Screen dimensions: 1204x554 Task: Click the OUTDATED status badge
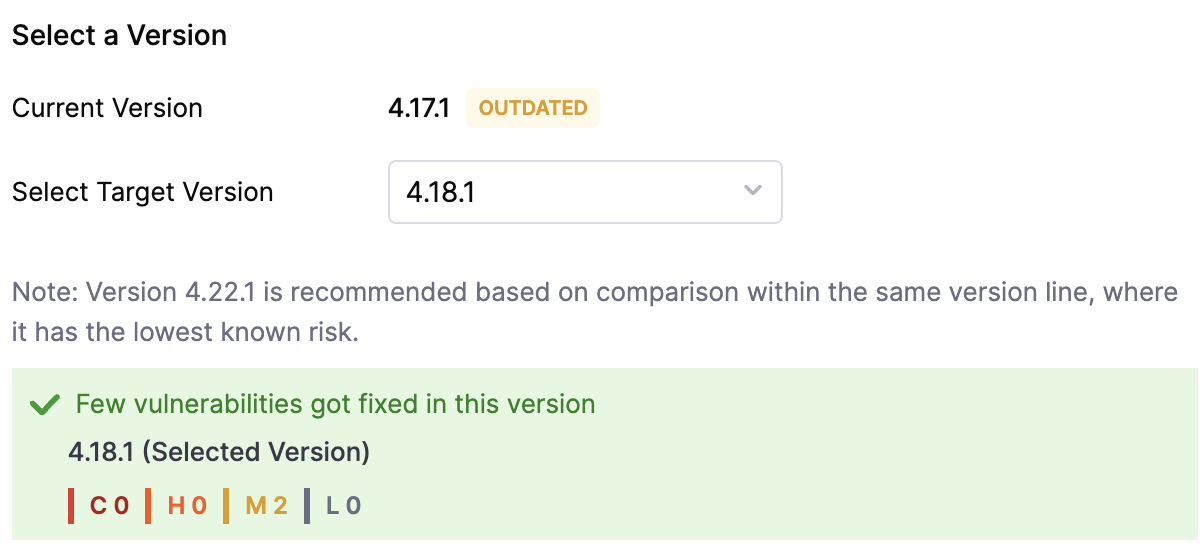pos(533,108)
